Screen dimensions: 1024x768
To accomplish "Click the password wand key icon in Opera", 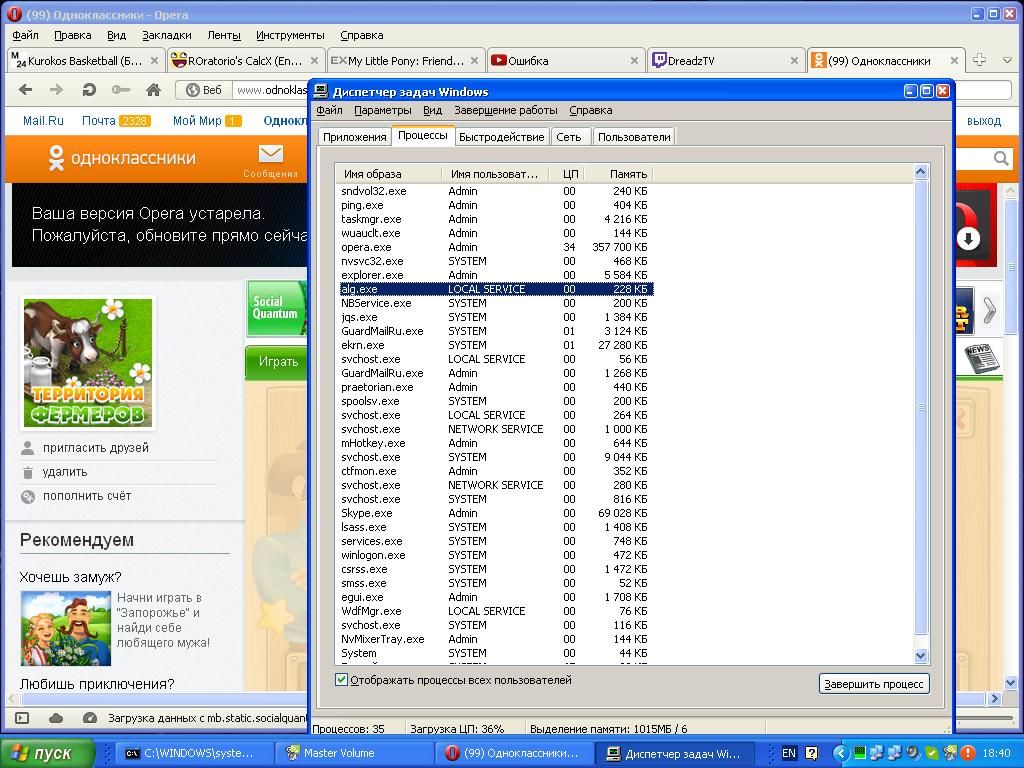I will pos(121,89).
